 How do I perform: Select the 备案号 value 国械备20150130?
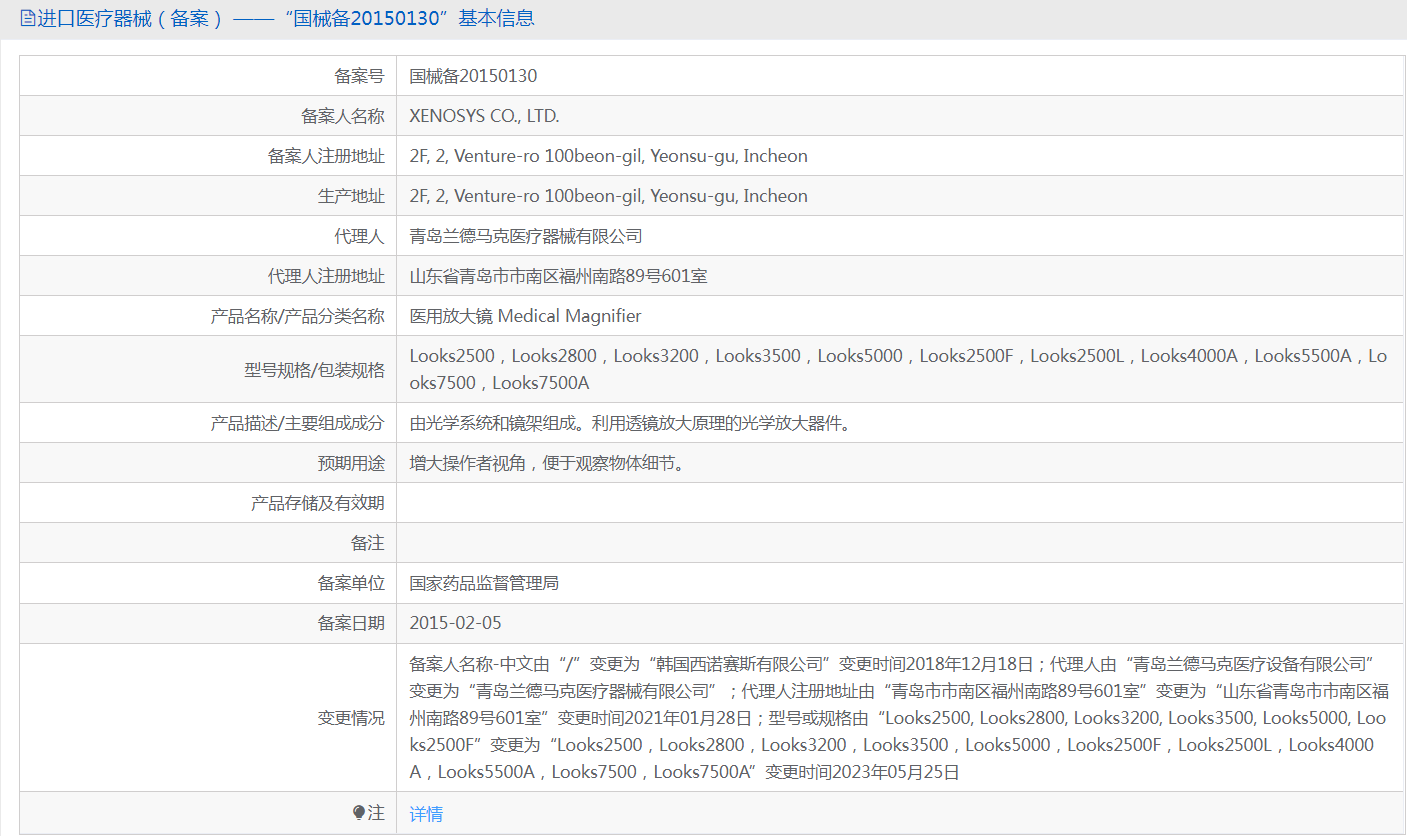point(473,76)
